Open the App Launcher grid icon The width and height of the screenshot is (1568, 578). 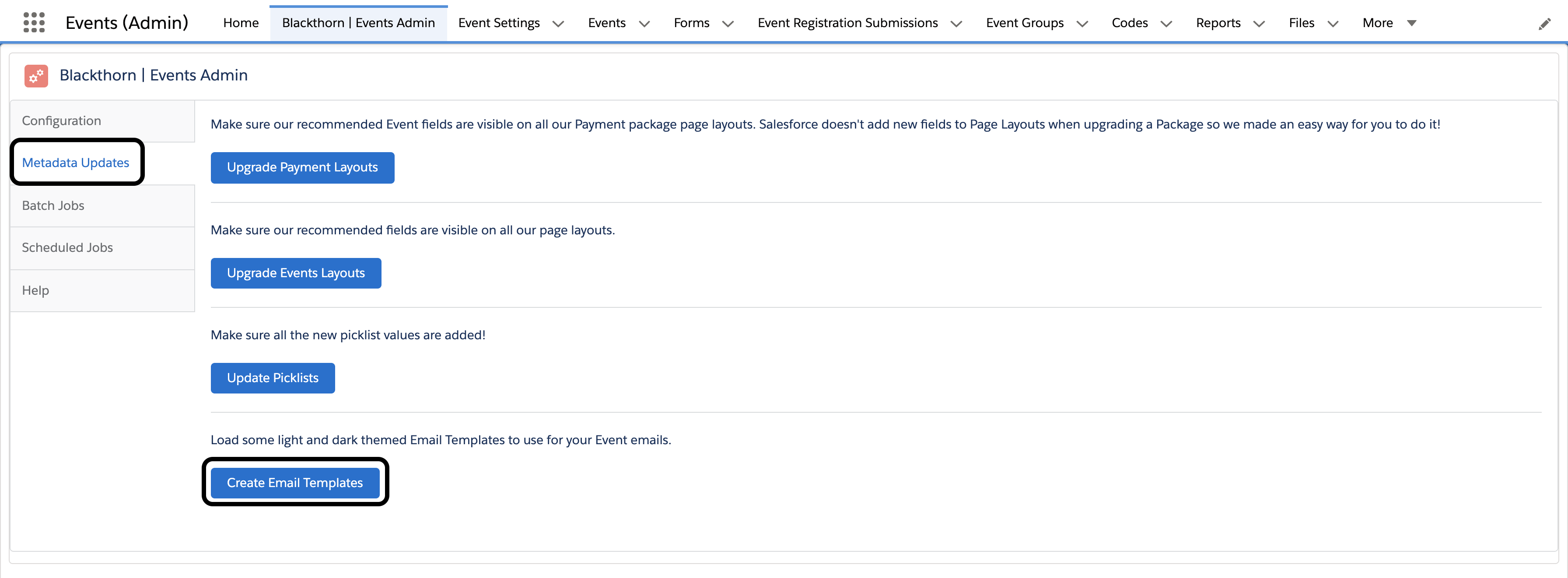(x=34, y=22)
